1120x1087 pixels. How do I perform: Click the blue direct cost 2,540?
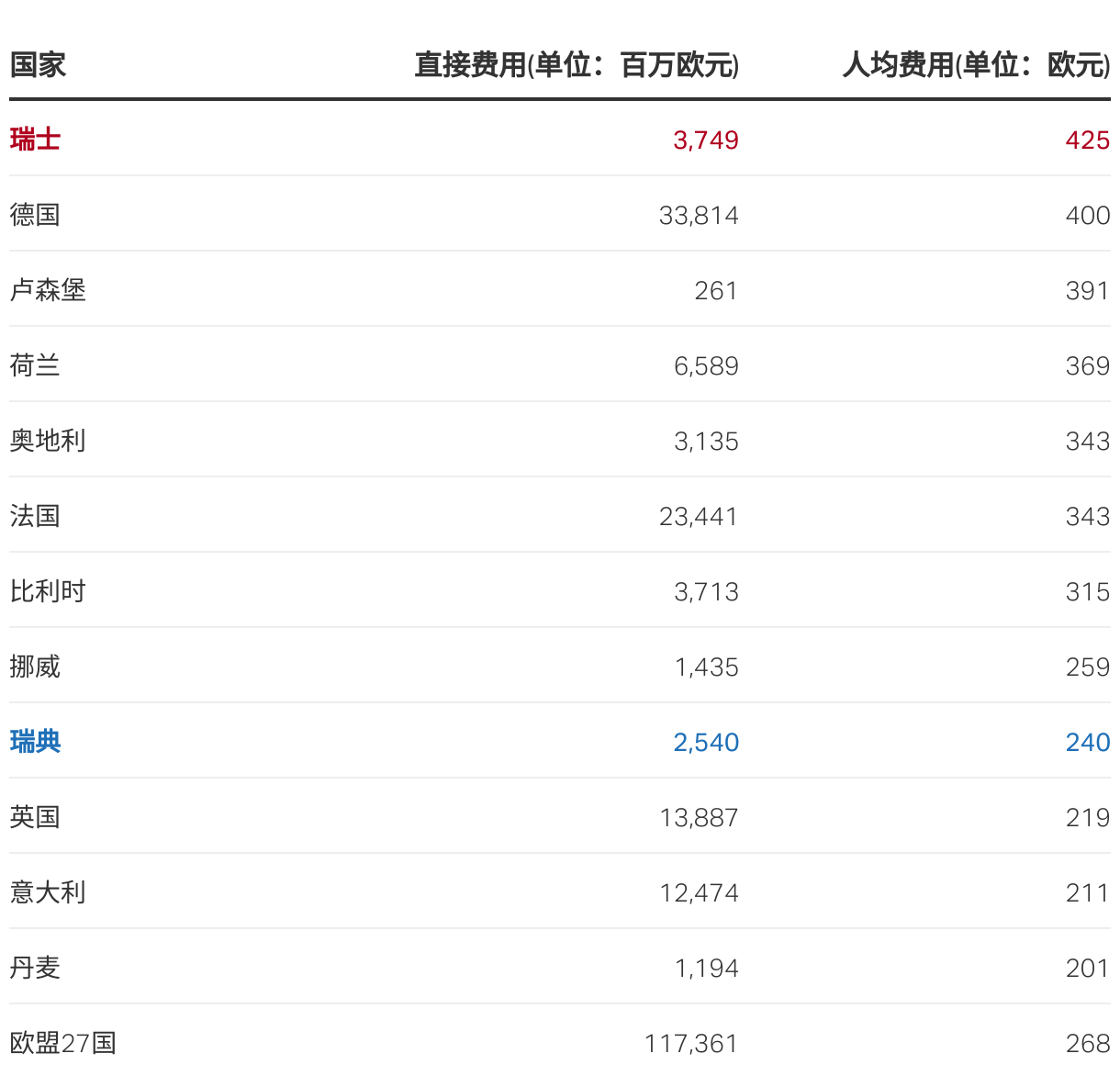(705, 742)
